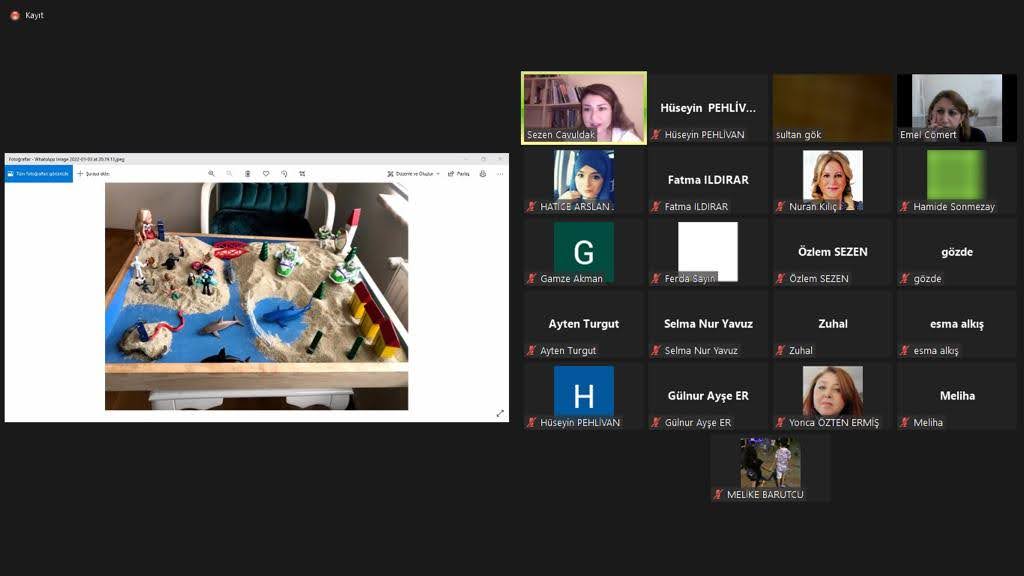1024x576 pixels.
Task: Click the Şuraya ekle option
Action: point(94,174)
